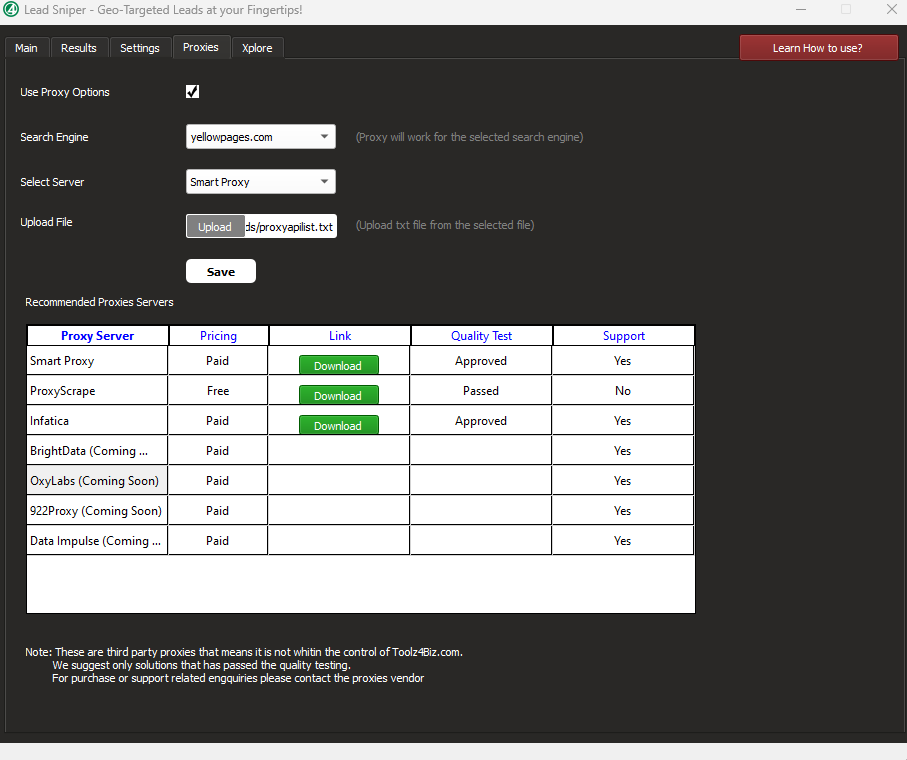Select the BrightData (Coming ... cell
907x760 pixels.
coord(97,451)
